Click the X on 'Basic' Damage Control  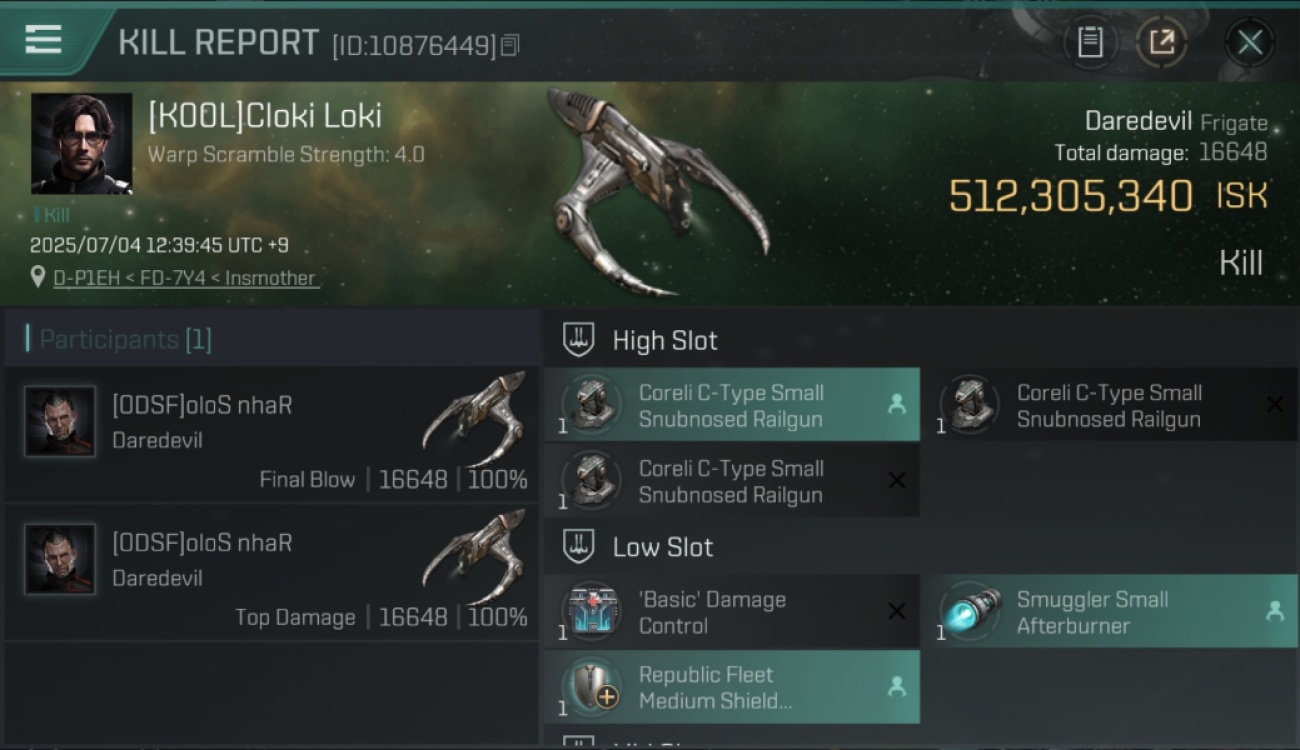tap(897, 611)
